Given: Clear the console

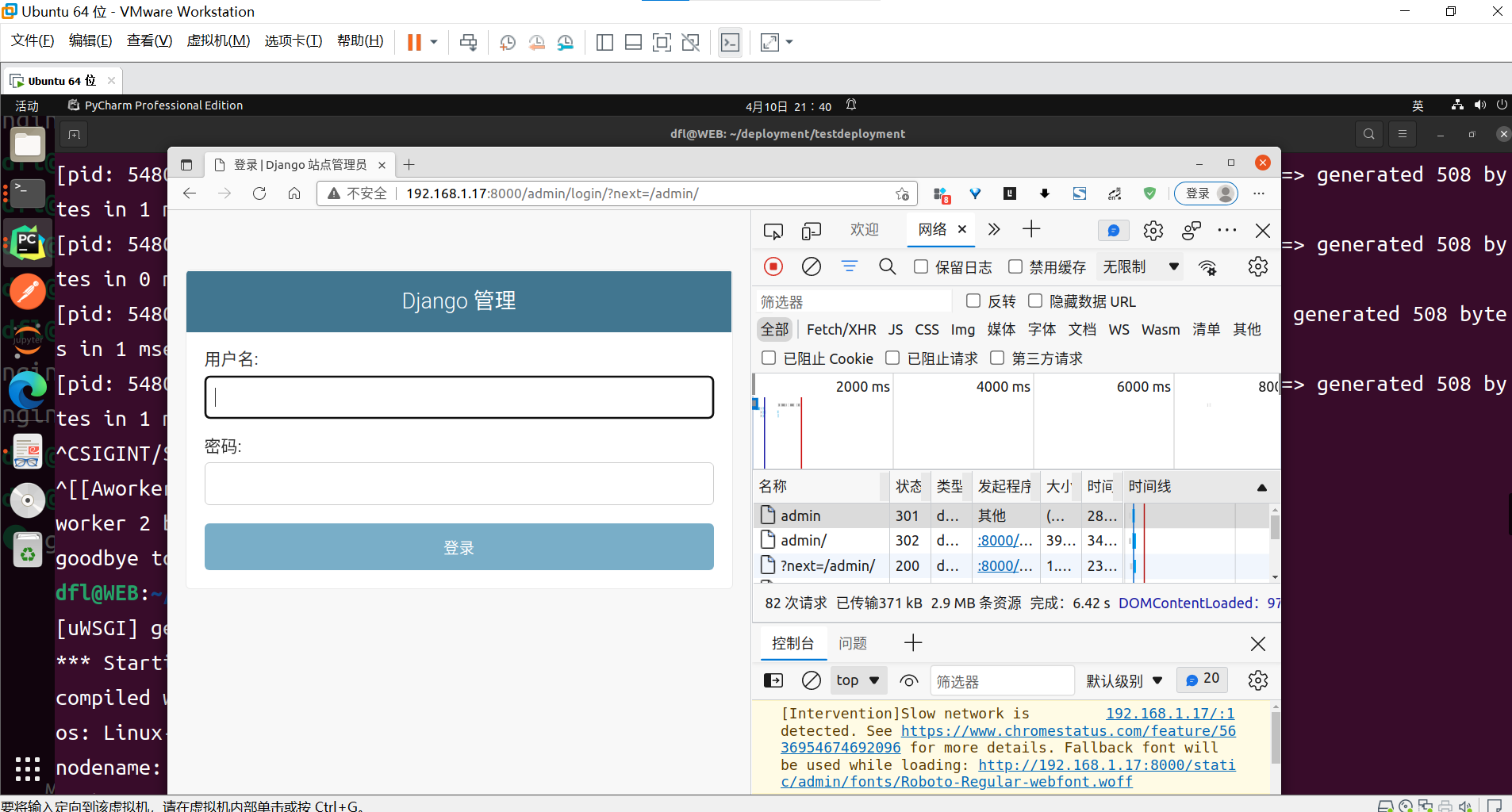Looking at the screenshot, I should [811, 680].
